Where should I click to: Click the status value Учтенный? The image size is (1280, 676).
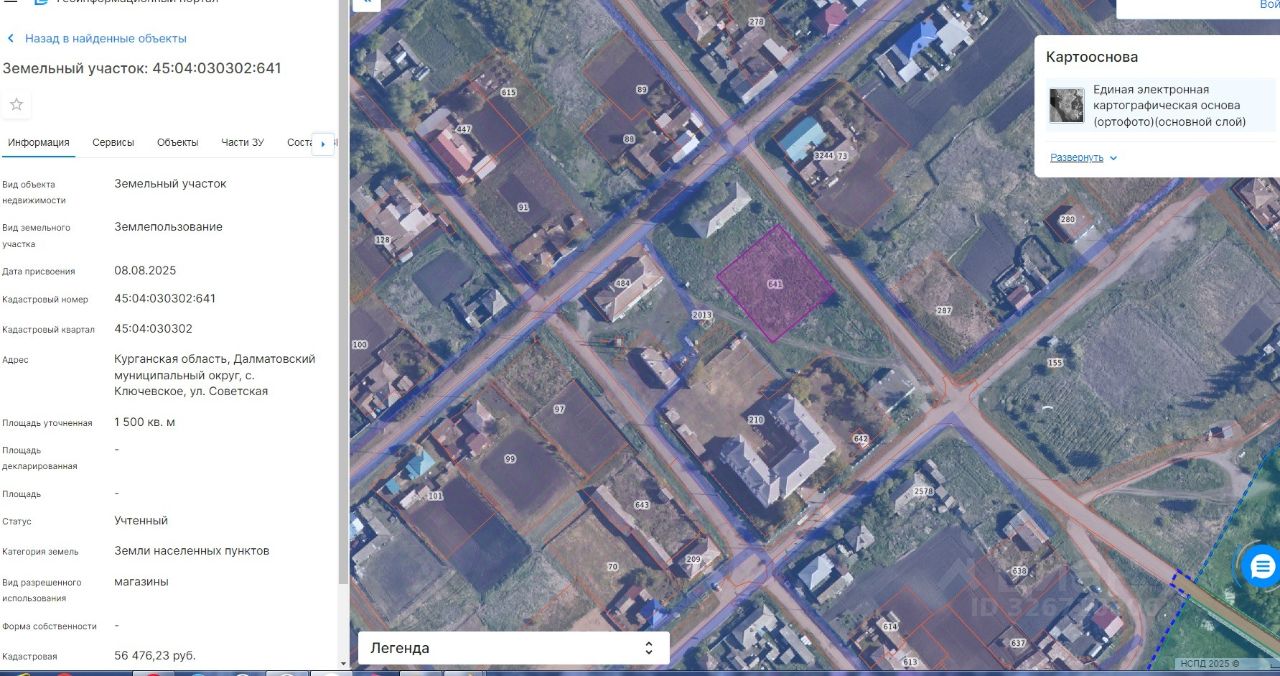point(141,520)
